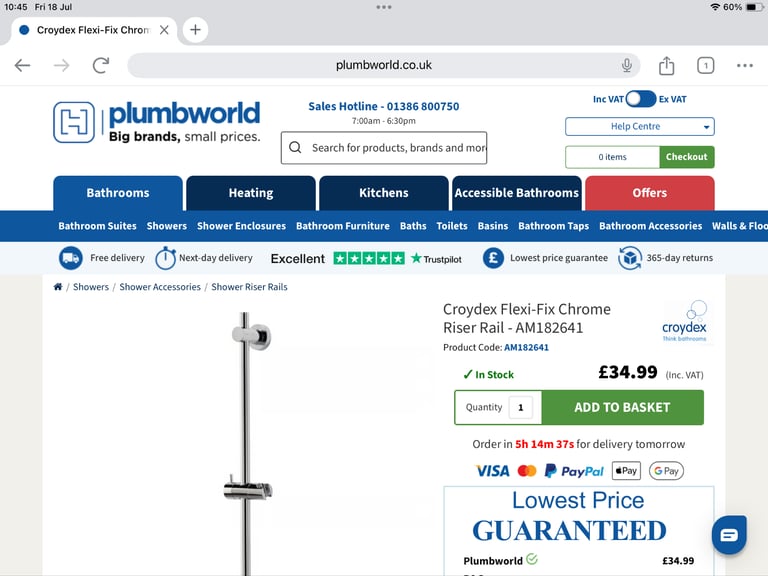Open new tab with plus button

coord(195,30)
